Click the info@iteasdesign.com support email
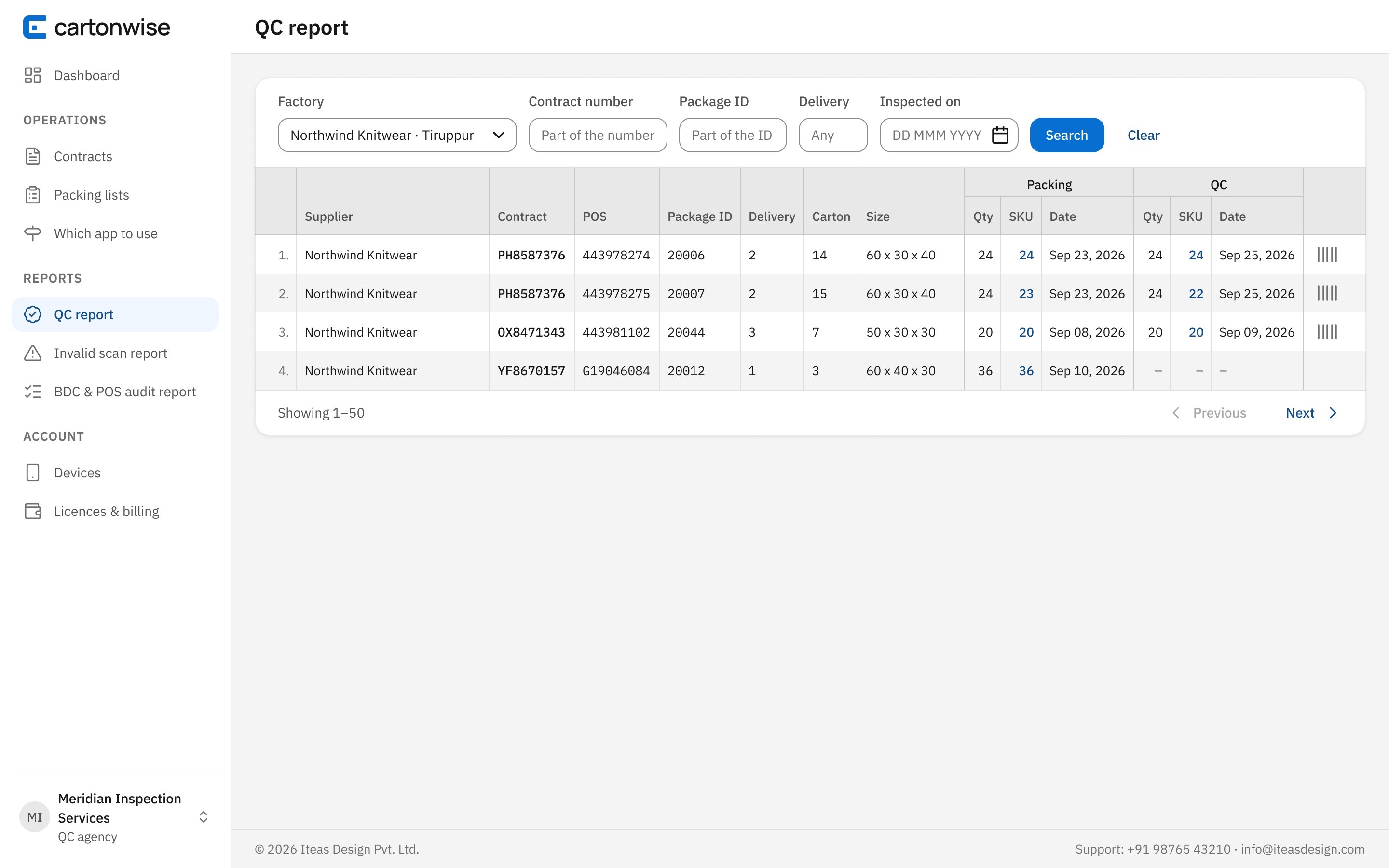1389x868 pixels. pyautogui.click(x=1302, y=849)
